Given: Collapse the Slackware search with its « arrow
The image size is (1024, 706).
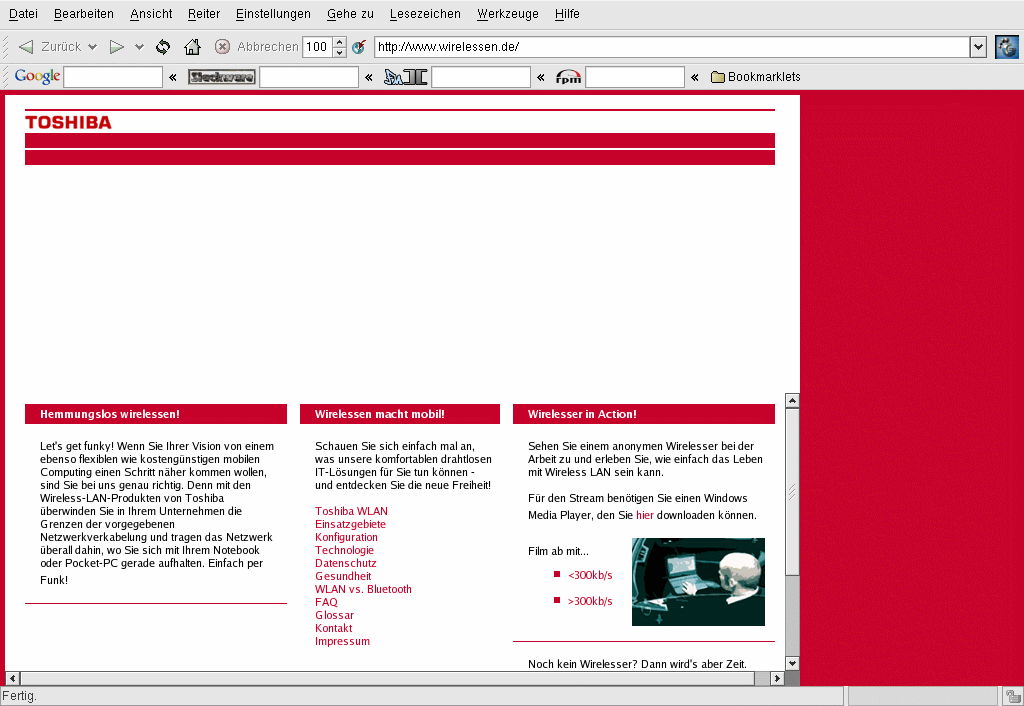Looking at the screenshot, I should point(369,77).
